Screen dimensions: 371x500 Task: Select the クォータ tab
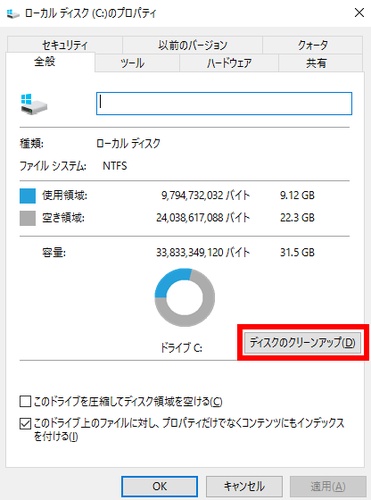click(313, 45)
